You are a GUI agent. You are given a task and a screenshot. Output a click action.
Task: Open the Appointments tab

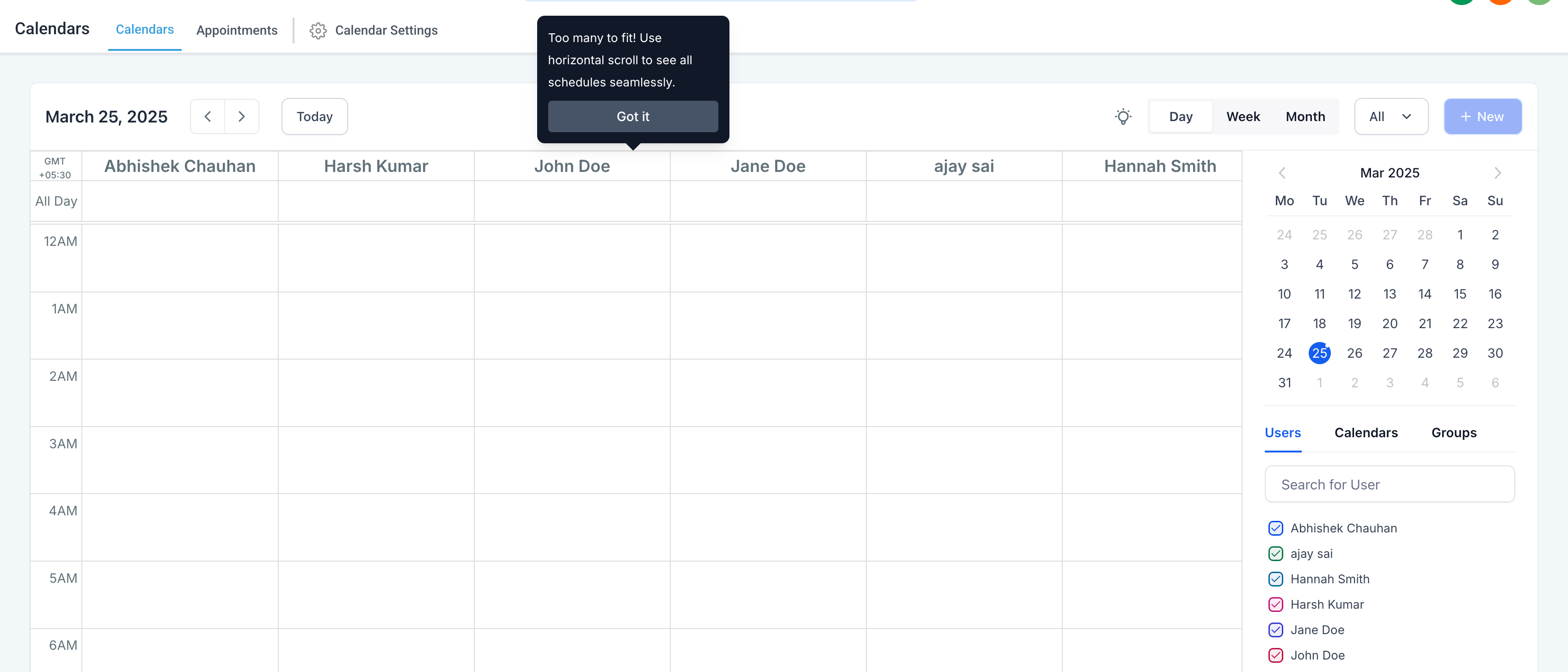pyautogui.click(x=237, y=31)
